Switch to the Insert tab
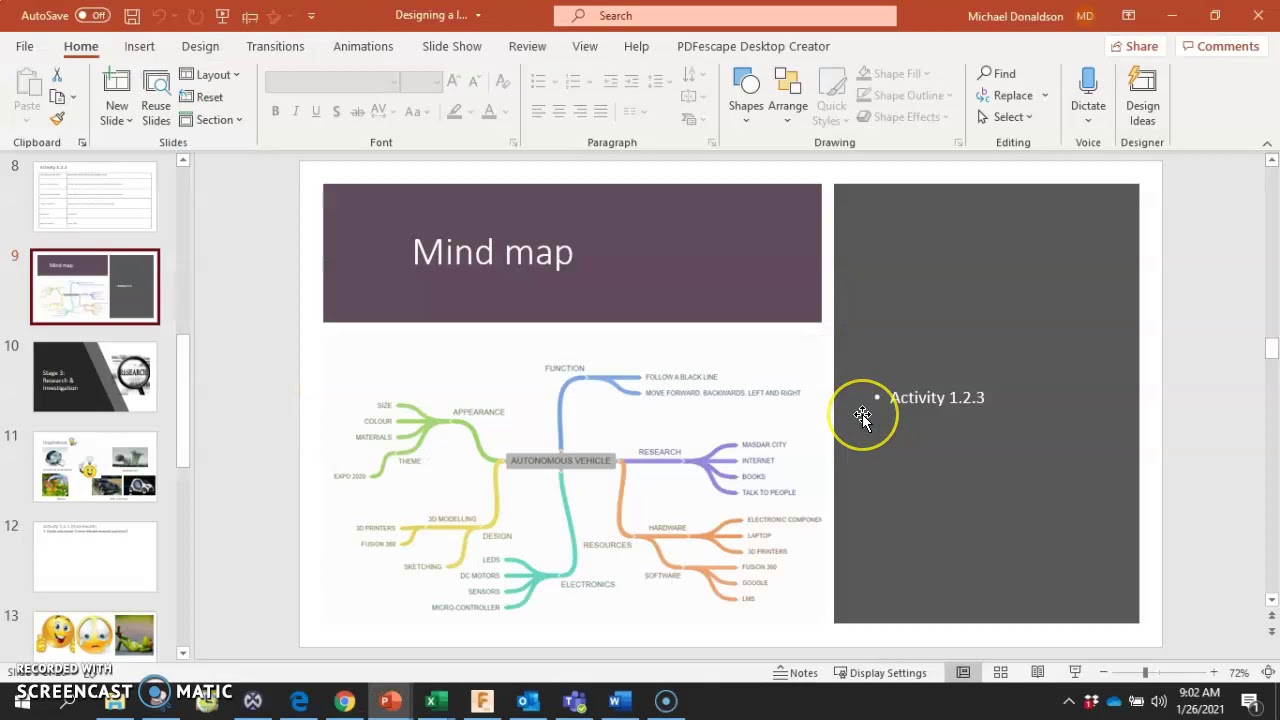 [x=139, y=46]
